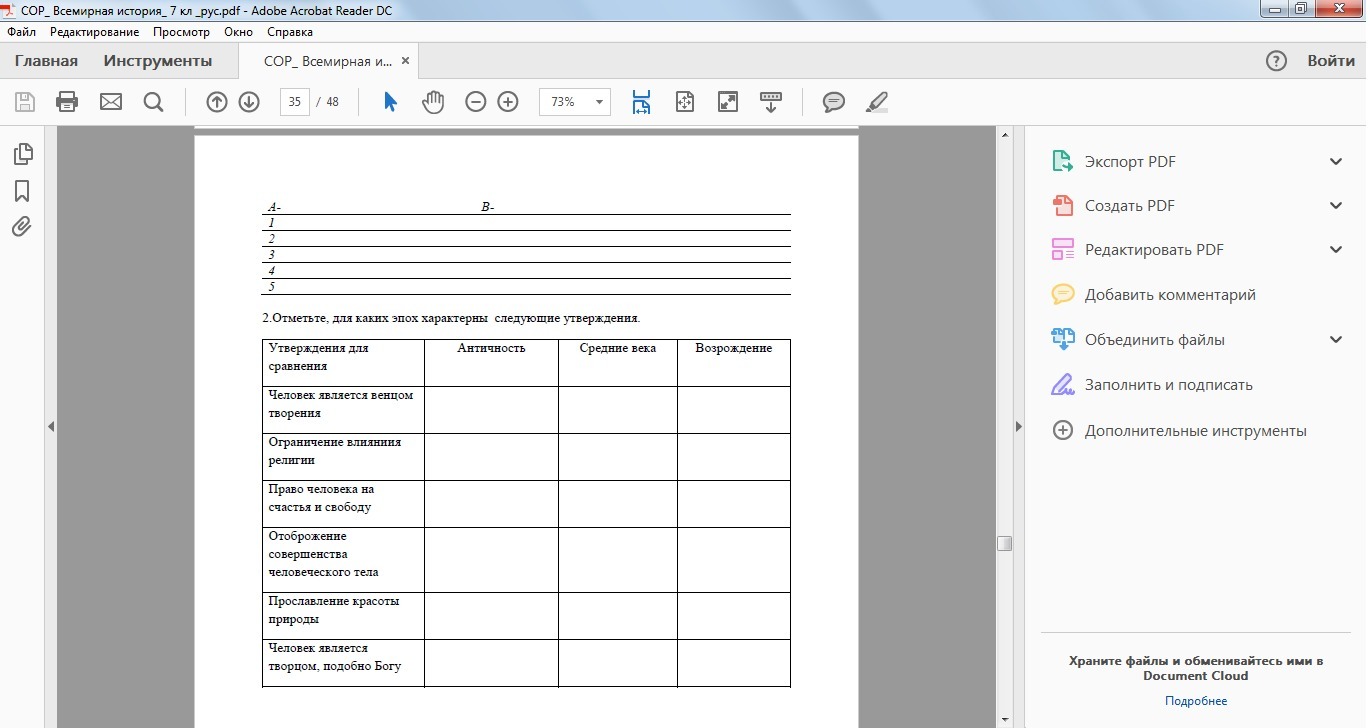This screenshot has width=1370, height=728.
Task: Click the Экспорт PDF tool icon
Action: click(x=1062, y=162)
